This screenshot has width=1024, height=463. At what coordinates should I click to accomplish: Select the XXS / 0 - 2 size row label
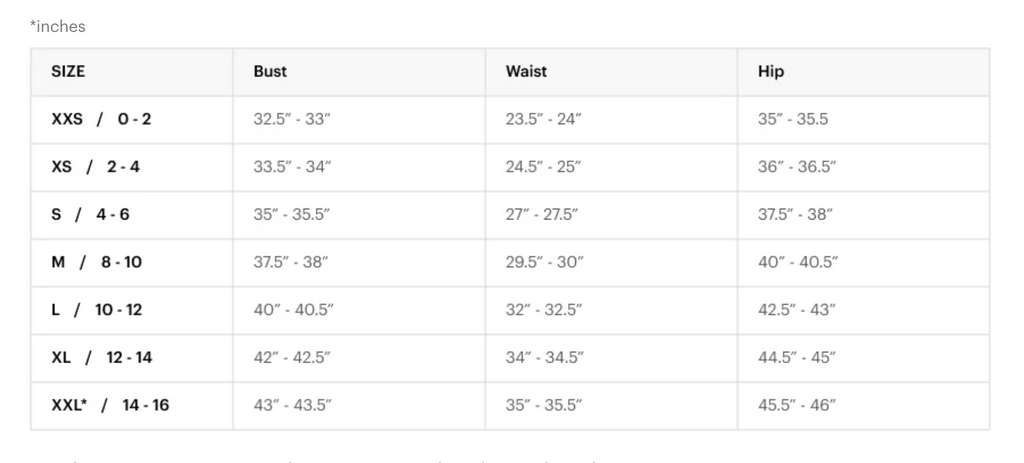pos(102,119)
